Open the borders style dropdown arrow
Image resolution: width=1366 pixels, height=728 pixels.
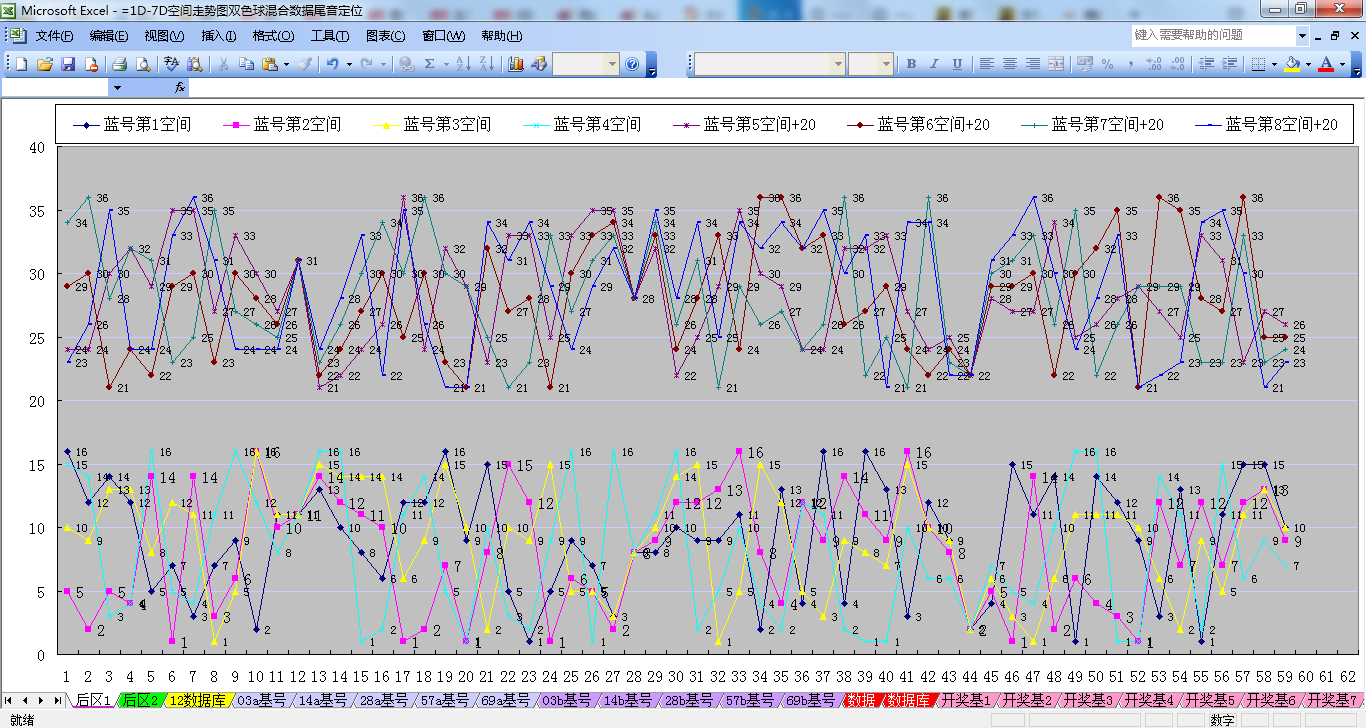coord(1274,64)
